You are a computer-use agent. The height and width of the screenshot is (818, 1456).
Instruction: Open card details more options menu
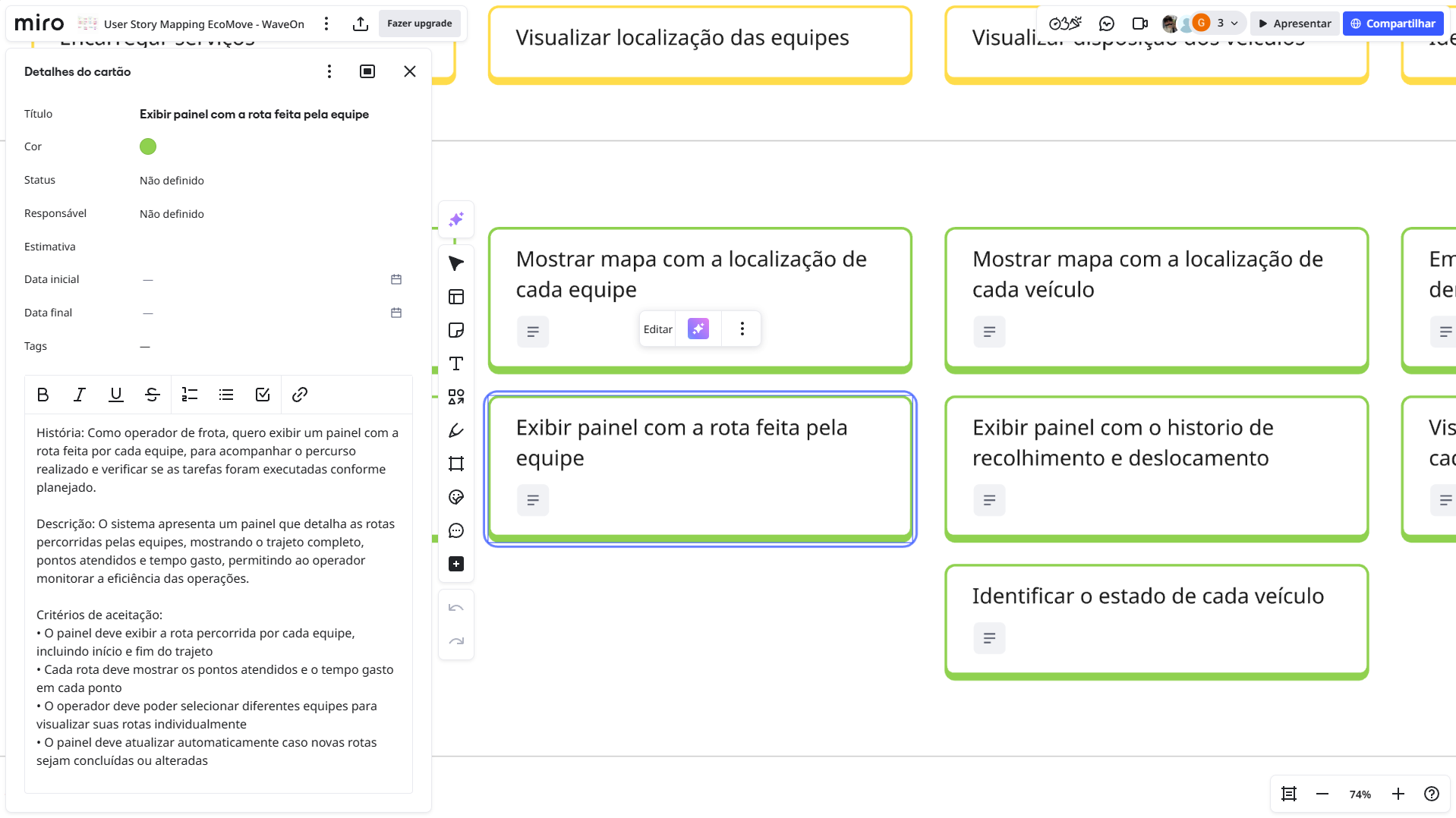[329, 71]
